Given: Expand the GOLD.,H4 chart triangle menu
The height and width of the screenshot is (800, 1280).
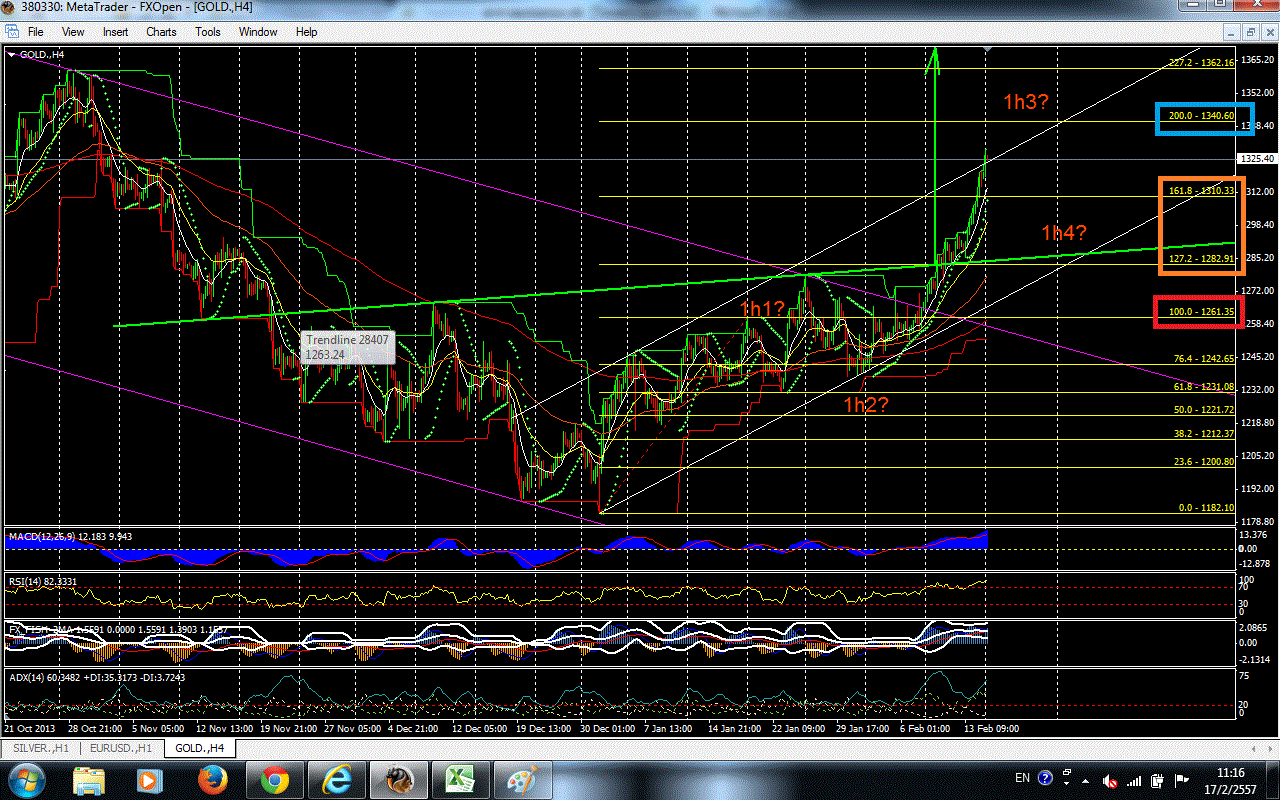Looking at the screenshot, I should (x=11, y=54).
